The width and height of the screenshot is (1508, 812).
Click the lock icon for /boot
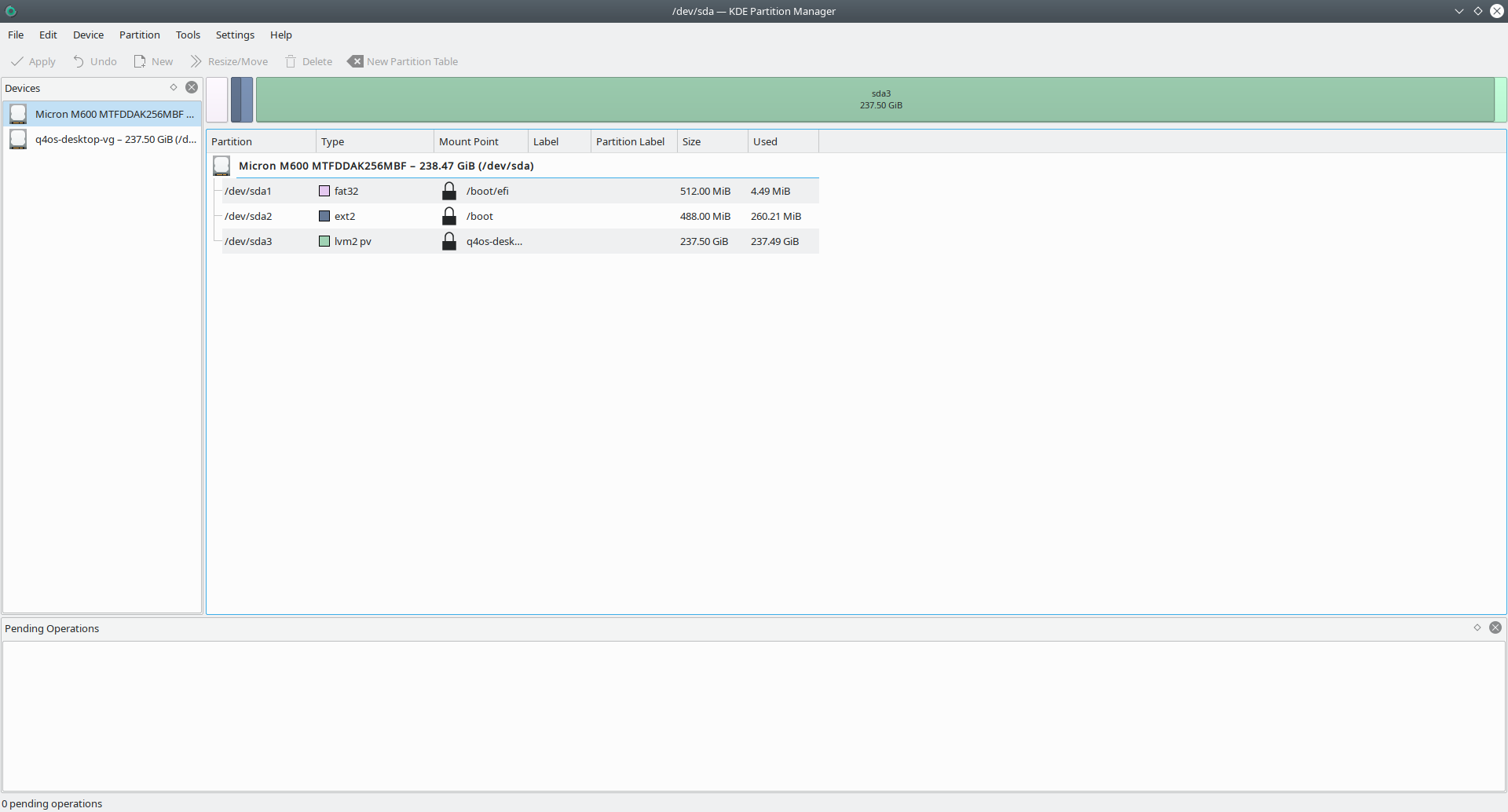[449, 216]
